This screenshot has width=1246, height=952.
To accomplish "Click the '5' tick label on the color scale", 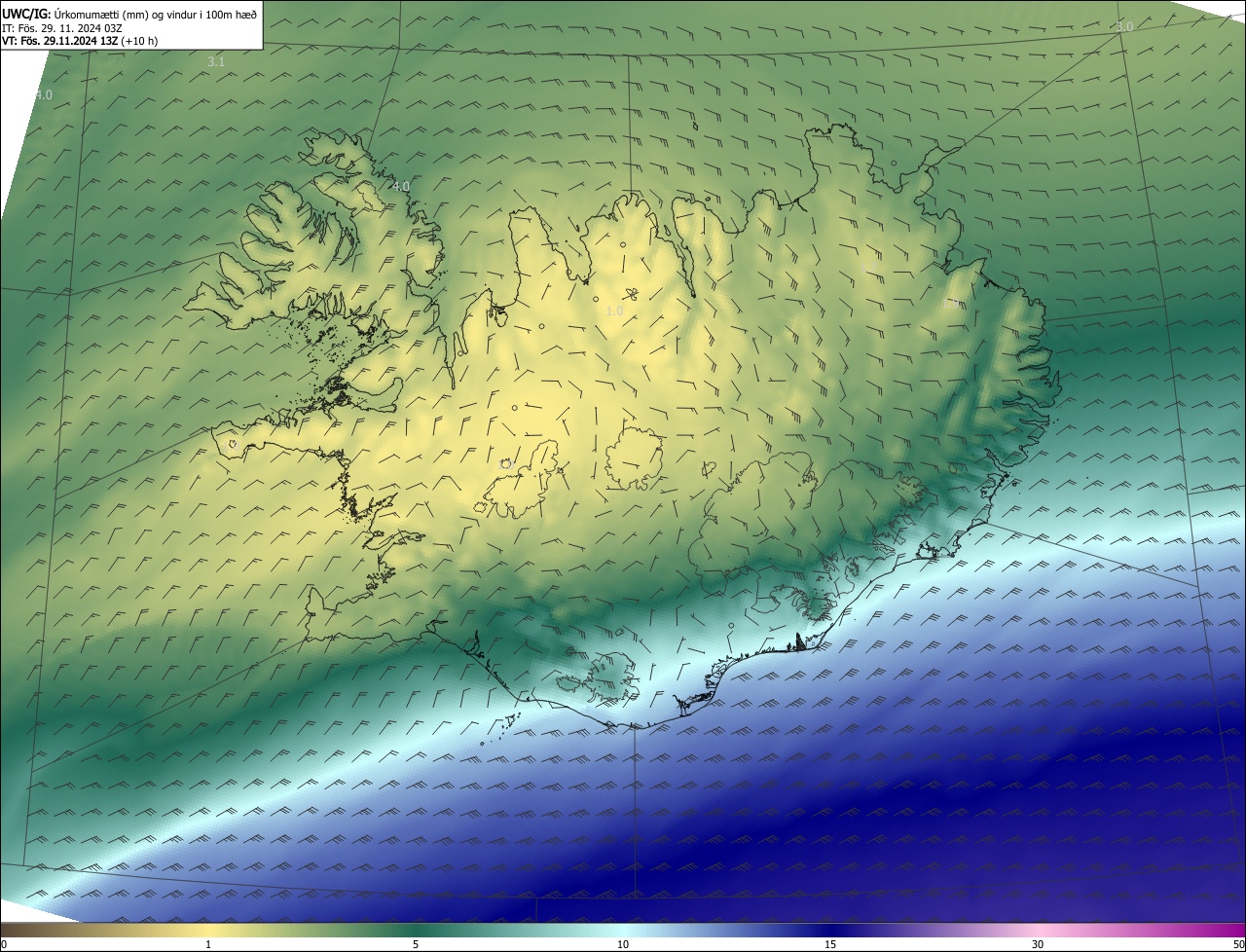I will (416, 944).
